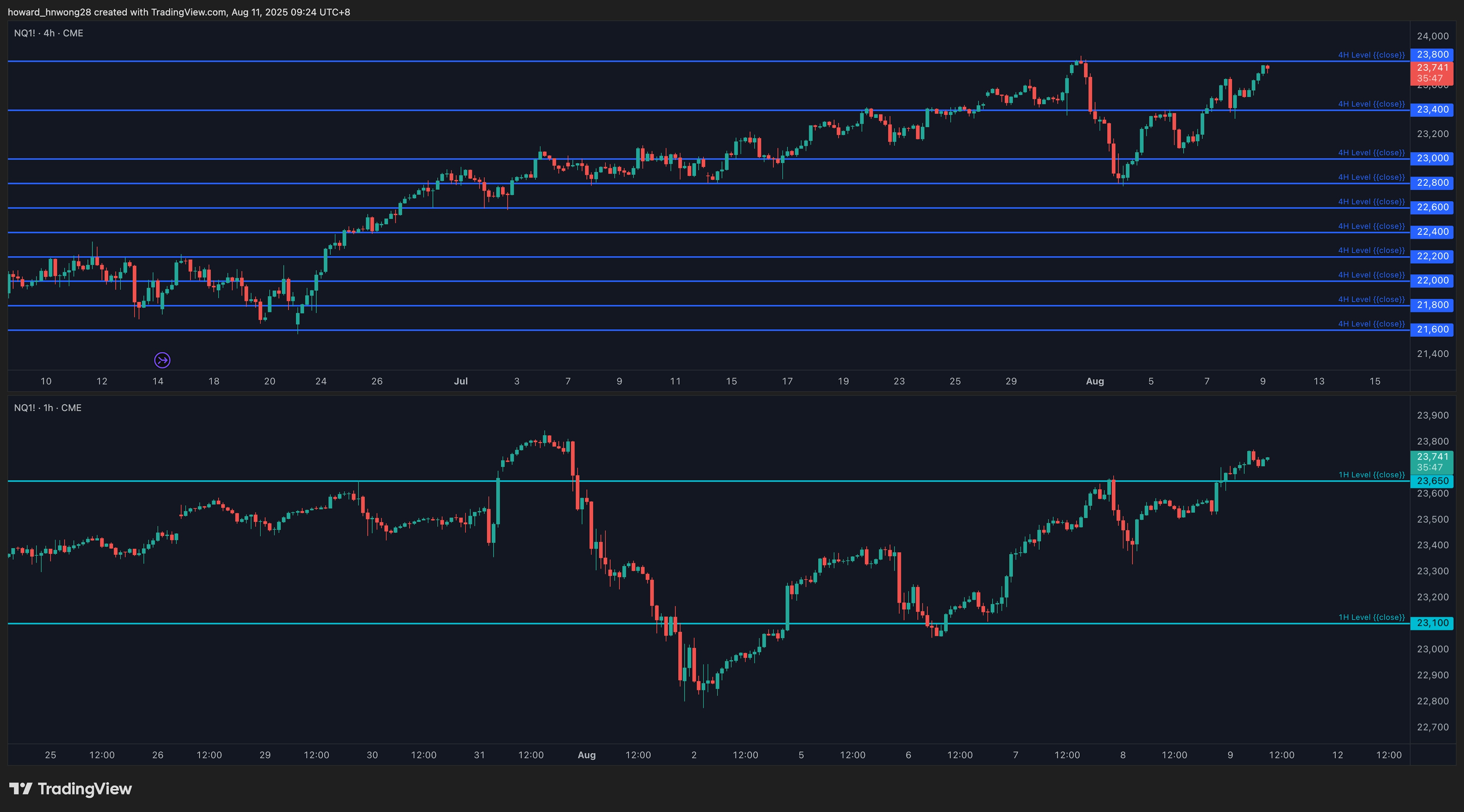Screen dimensions: 1464x812
Task: Click the 21,600 blue level price tag
Action: 1432,329
